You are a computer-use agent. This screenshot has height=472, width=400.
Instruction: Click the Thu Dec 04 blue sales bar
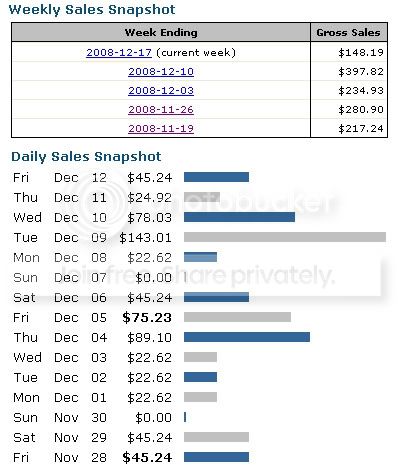point(247,337)
